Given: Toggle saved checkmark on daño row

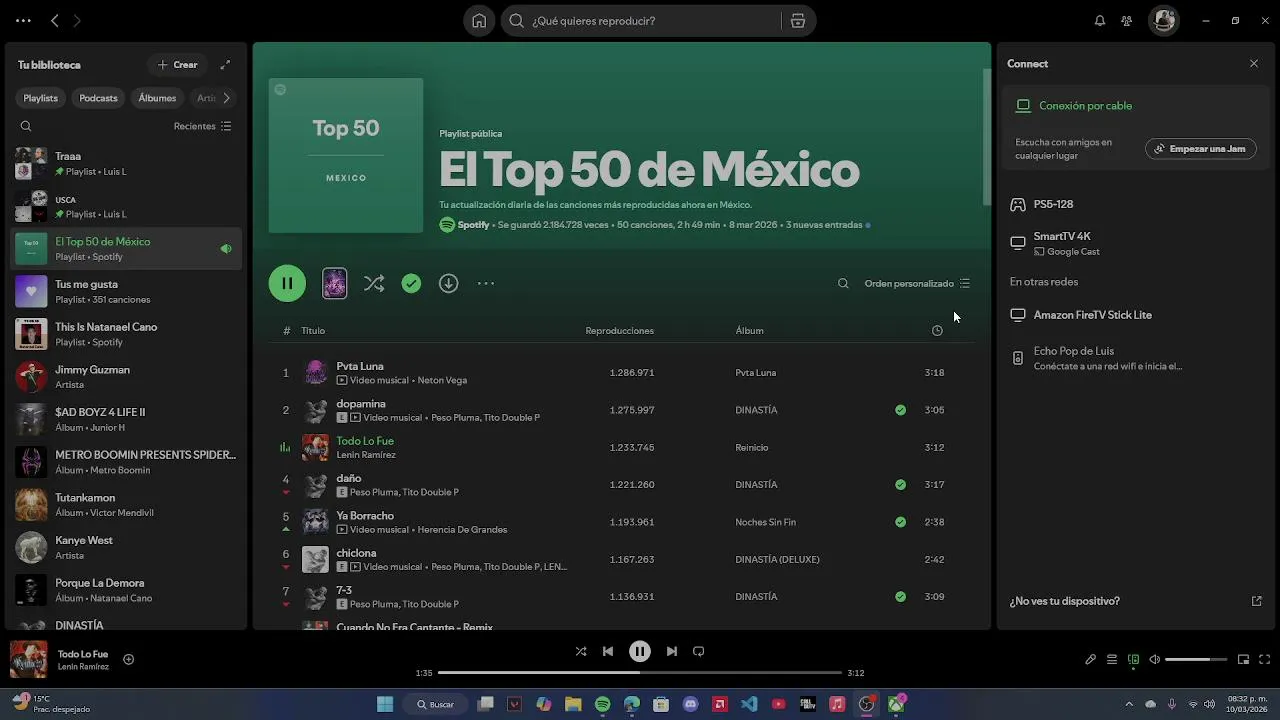Looking at the screenshot, I should coord(901,485).
